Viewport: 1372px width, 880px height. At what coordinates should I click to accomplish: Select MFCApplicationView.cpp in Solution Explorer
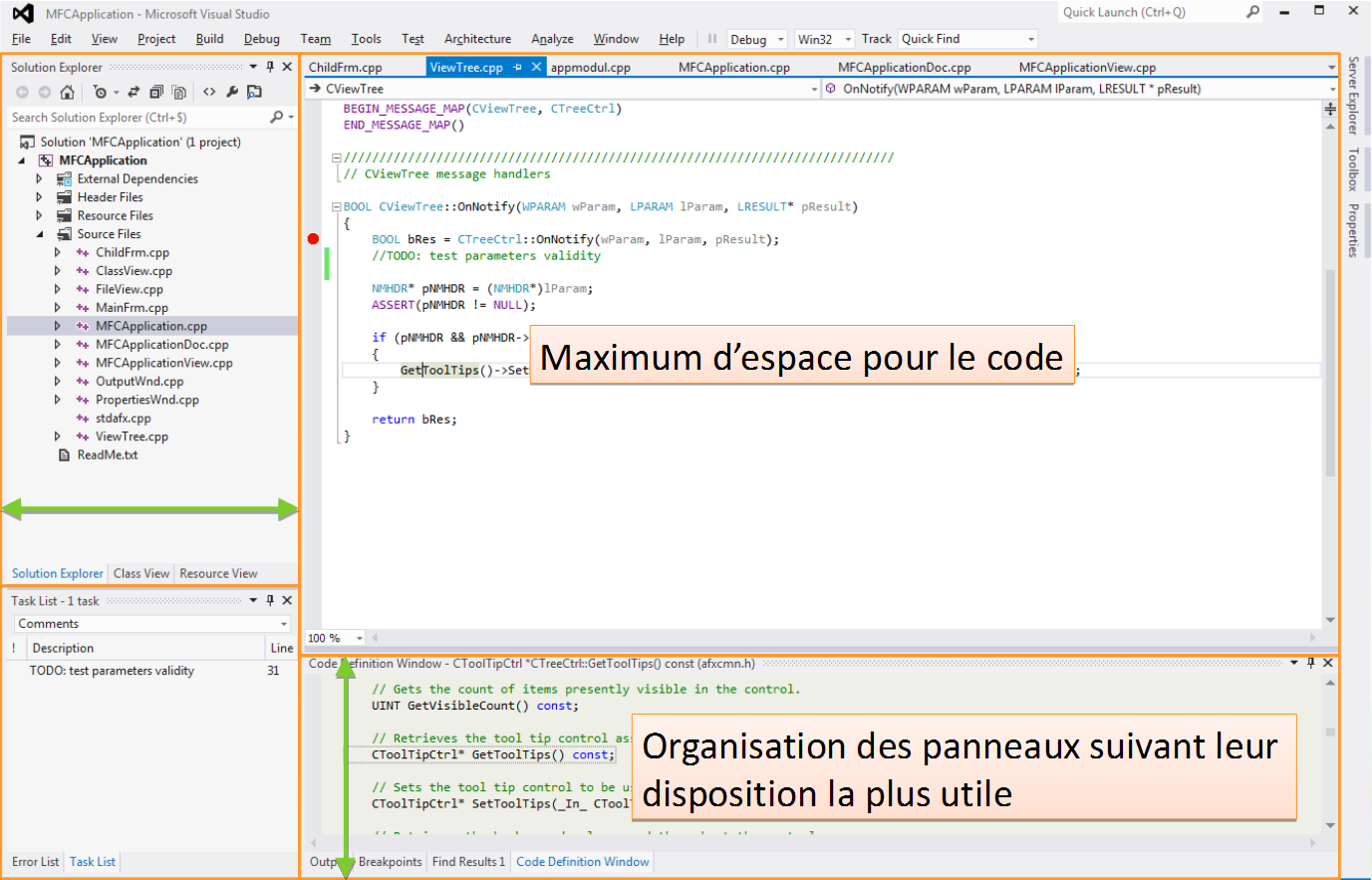click(163, 363)
